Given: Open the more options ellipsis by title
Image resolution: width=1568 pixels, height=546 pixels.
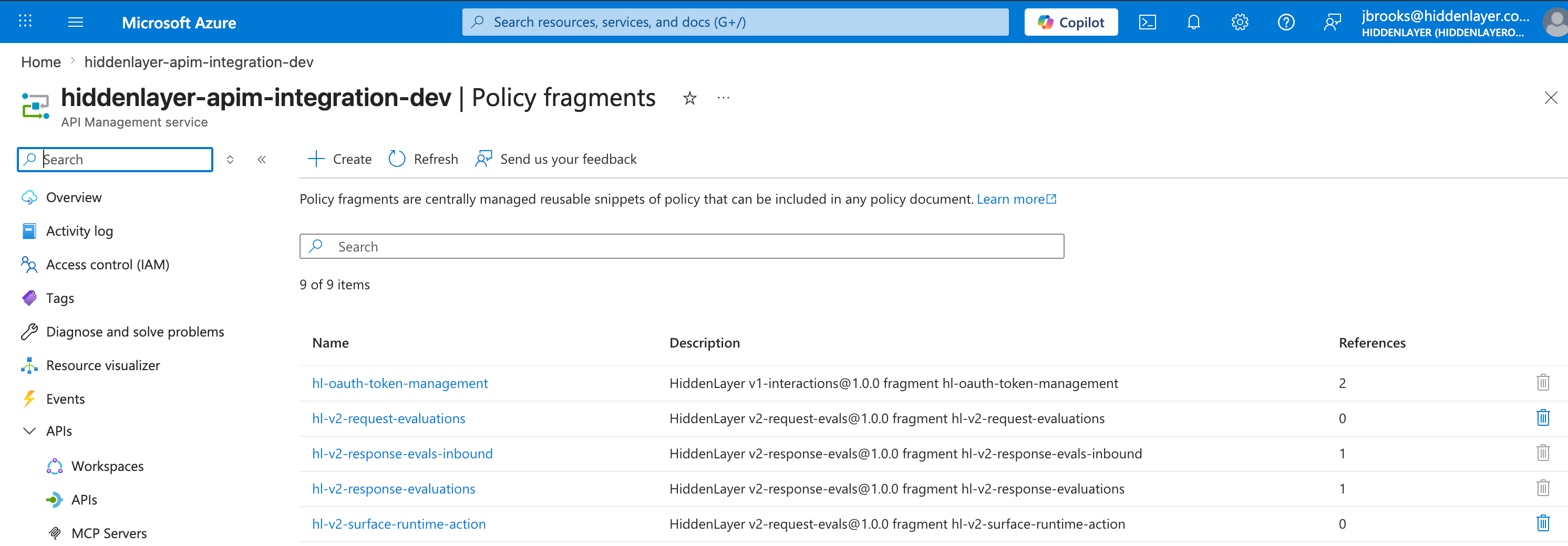Looking at the screenshot, I should [x=723, y=98].
